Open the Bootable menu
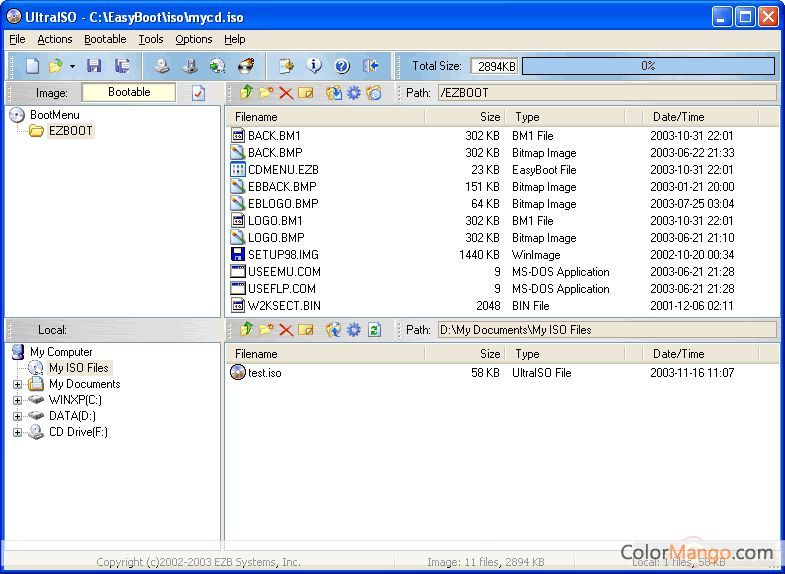Screen dimensions: 785x574 (105, 39)
